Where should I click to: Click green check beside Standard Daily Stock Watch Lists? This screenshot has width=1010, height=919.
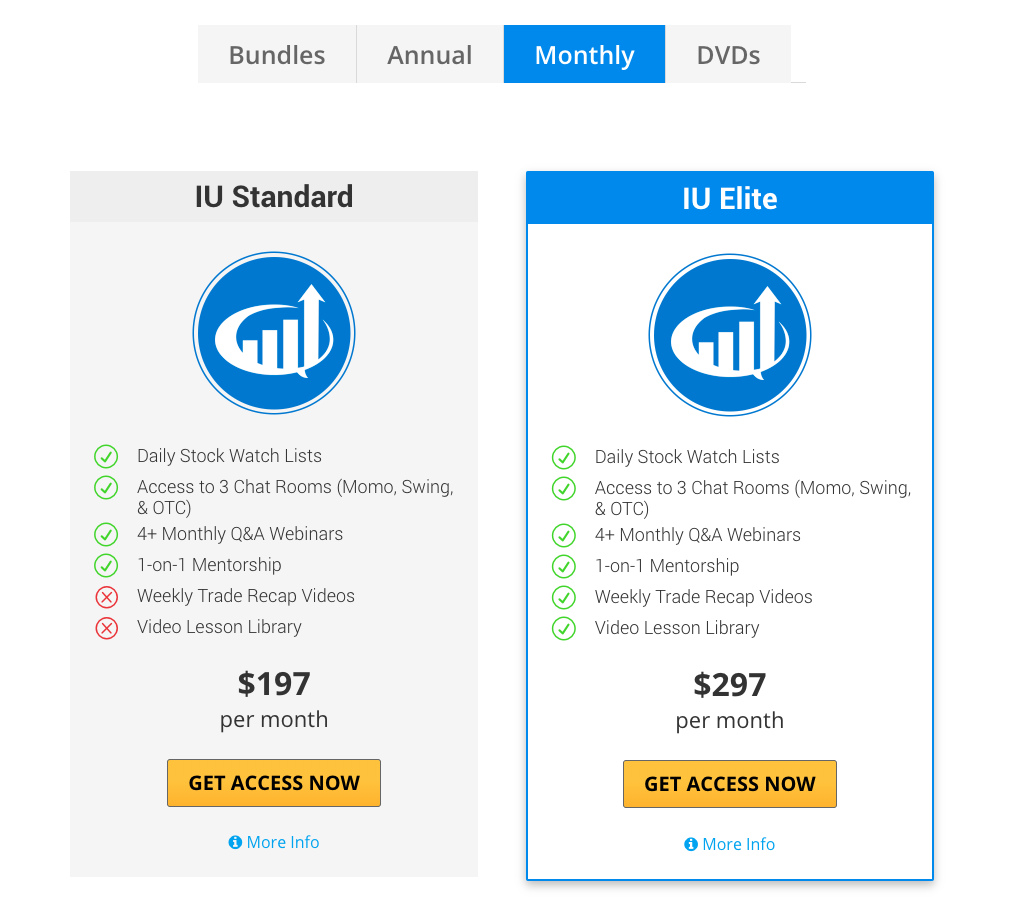[106, 457]
